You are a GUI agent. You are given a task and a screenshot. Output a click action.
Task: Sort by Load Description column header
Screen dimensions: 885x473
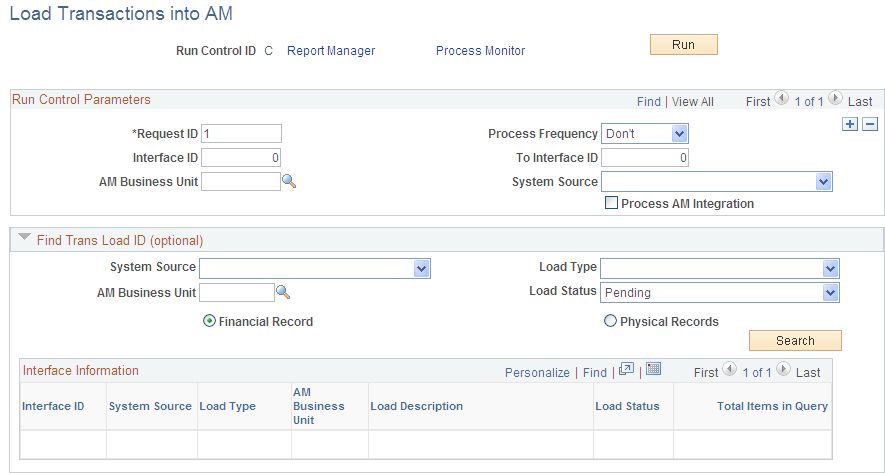(417, 406)
